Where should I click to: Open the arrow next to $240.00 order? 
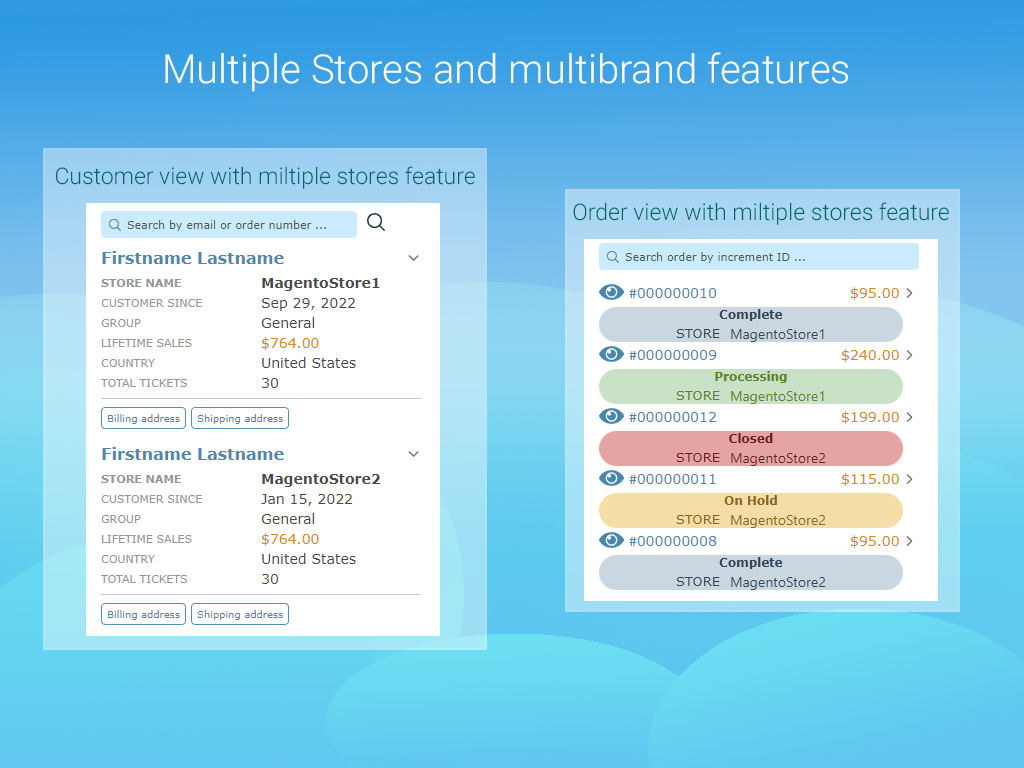[909, 356]
